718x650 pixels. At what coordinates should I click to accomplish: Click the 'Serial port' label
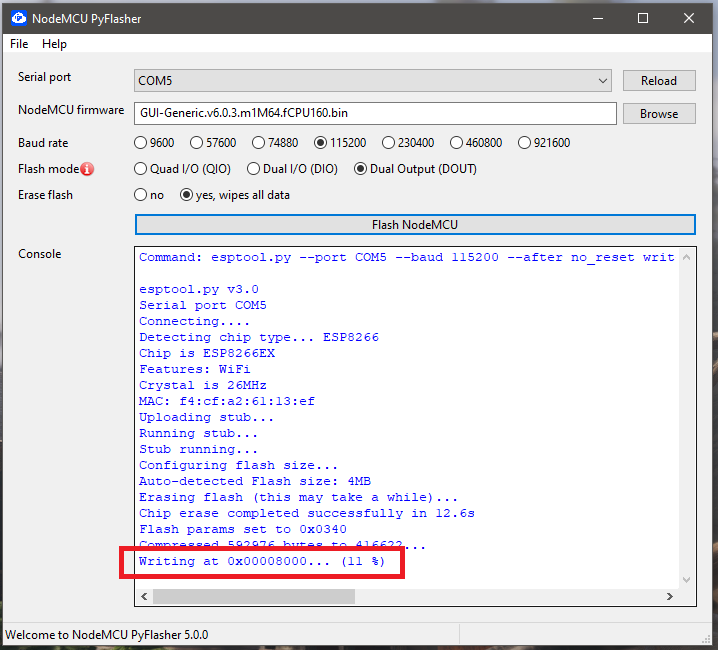coord(44,77)
